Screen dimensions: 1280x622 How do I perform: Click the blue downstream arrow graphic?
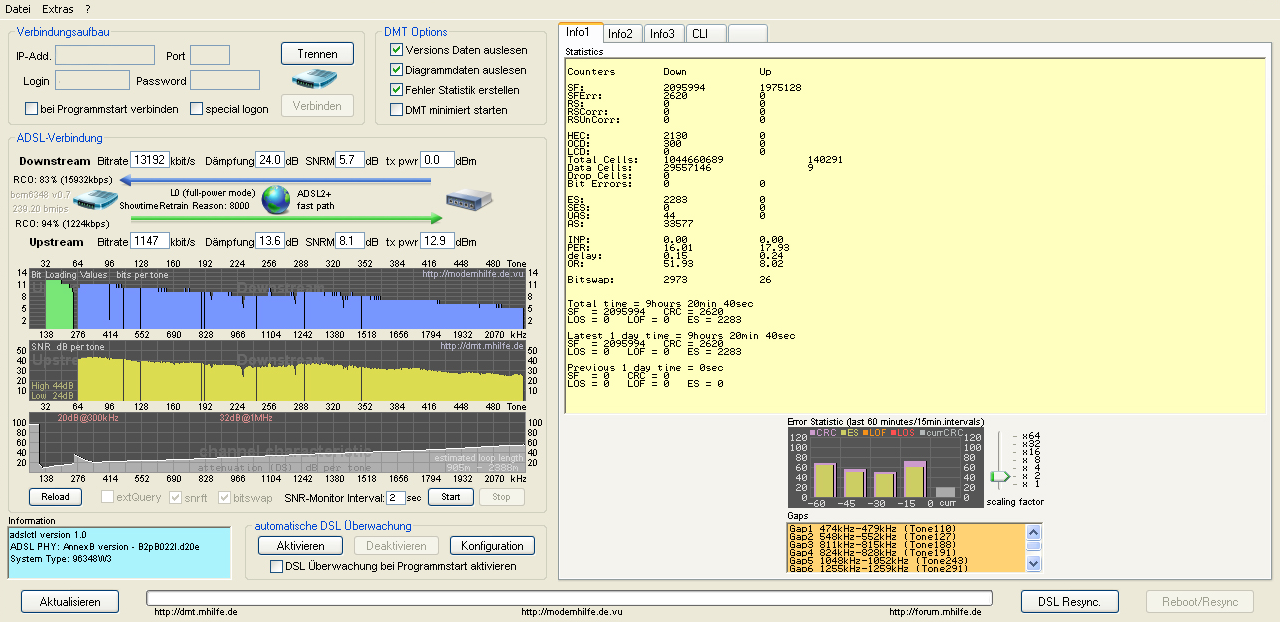point(275,181)
